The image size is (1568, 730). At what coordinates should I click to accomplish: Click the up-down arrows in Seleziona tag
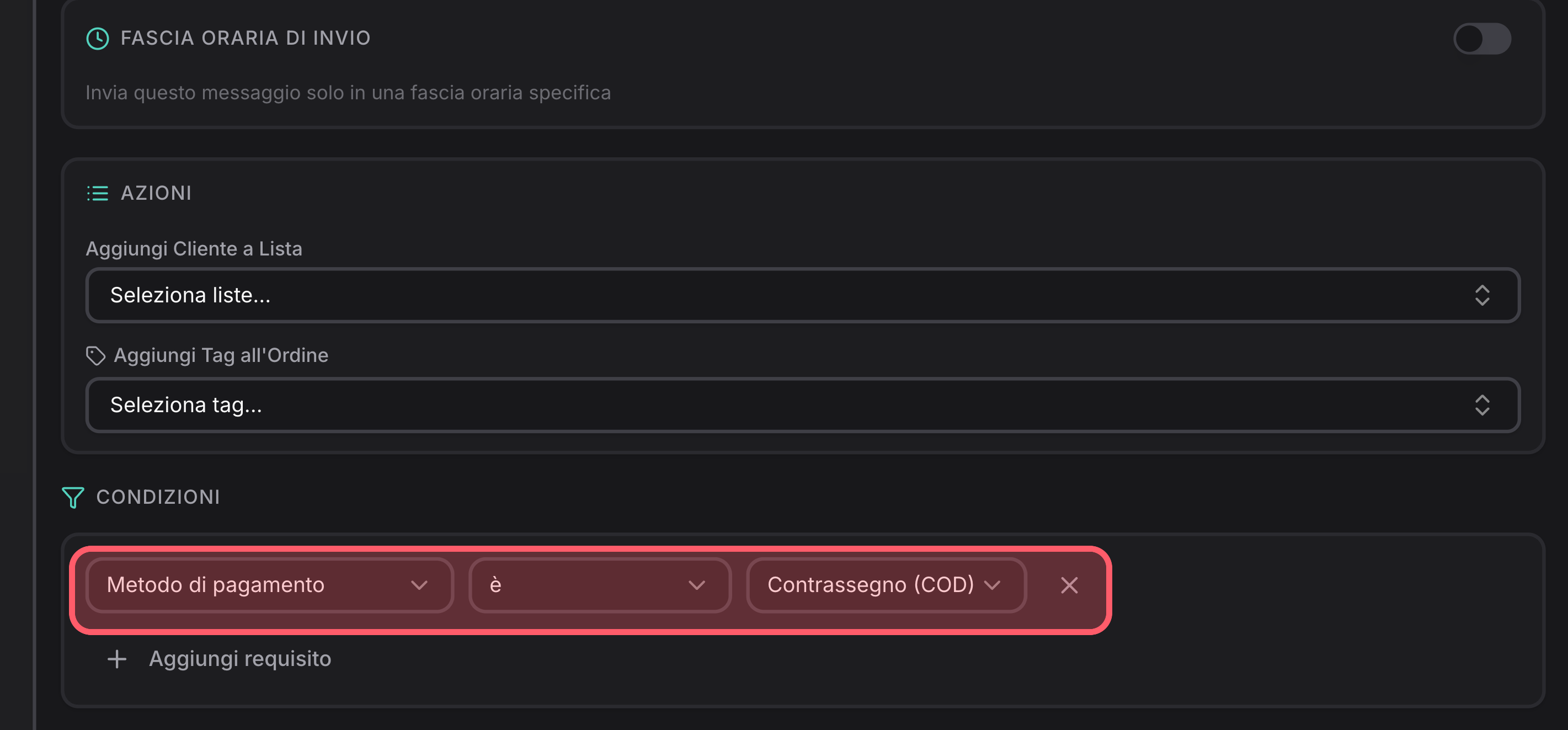tap(1482, 405)
